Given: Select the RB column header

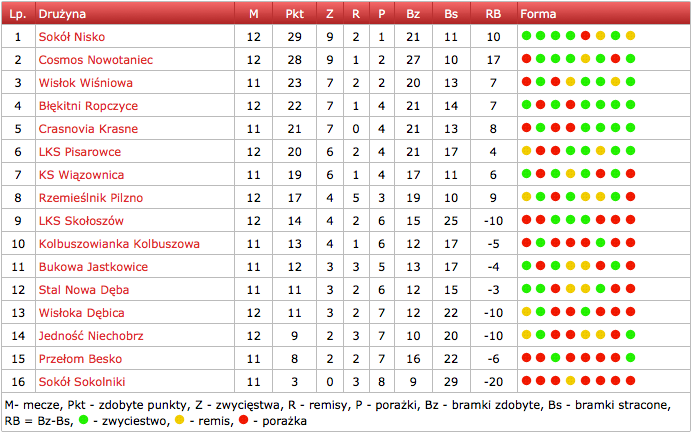Looking at the screenshot, I should [x=492, y=14].
